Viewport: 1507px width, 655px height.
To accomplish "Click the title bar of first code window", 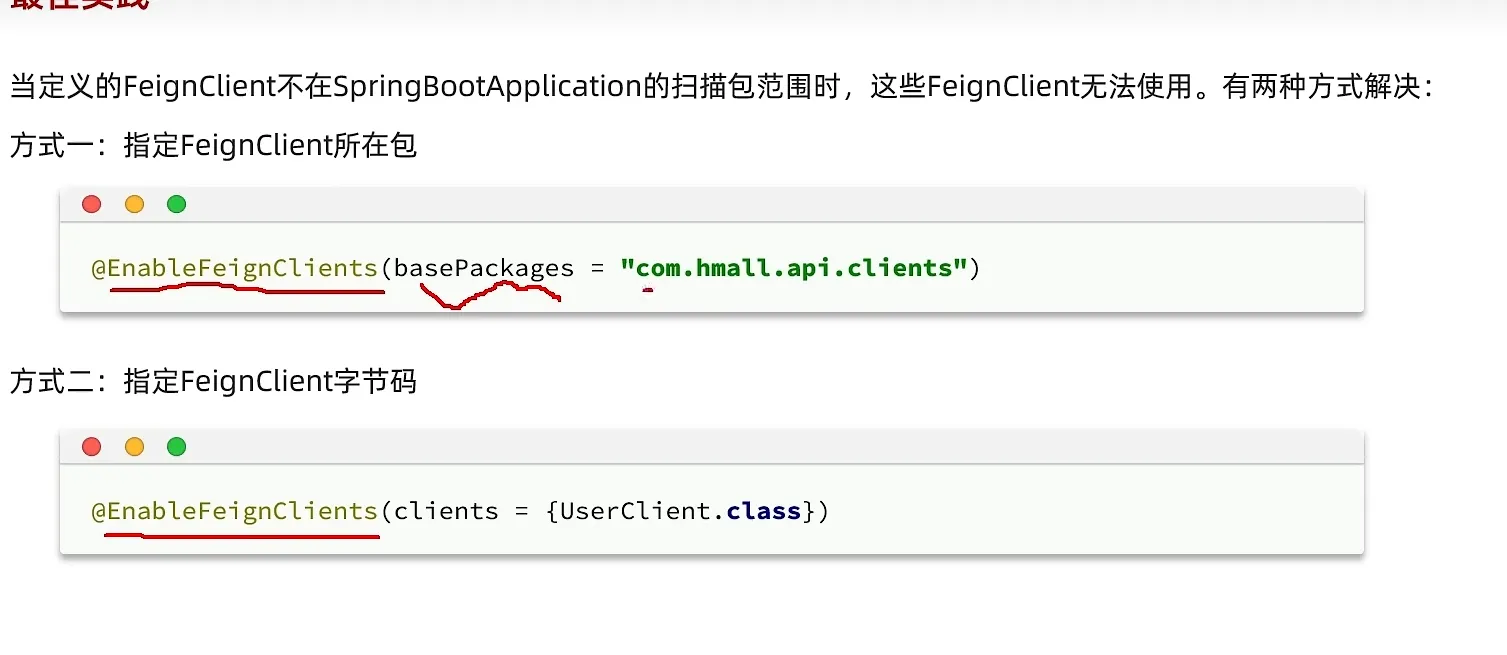I will coord(700,203).
